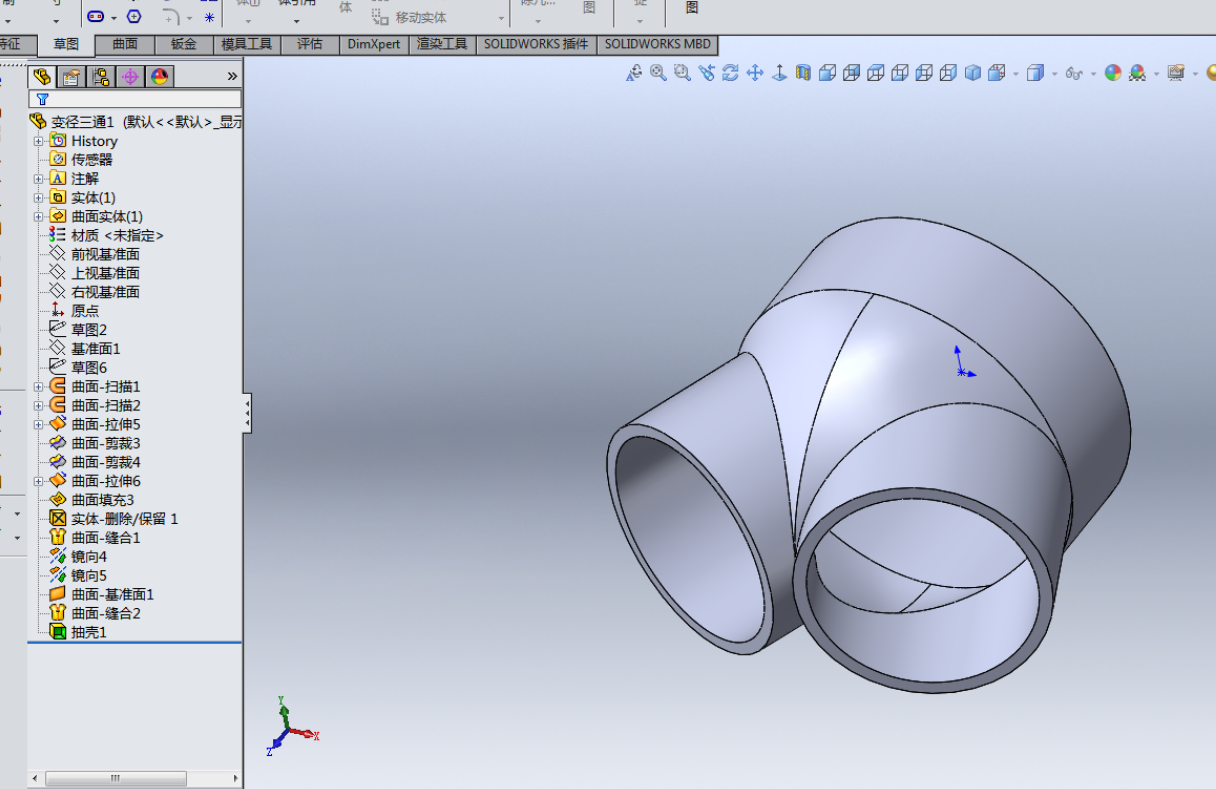The width and height of the screenshot is (1216, 789).
Task: Select the DisplayManager sphere icon
Action: [159, 76]
